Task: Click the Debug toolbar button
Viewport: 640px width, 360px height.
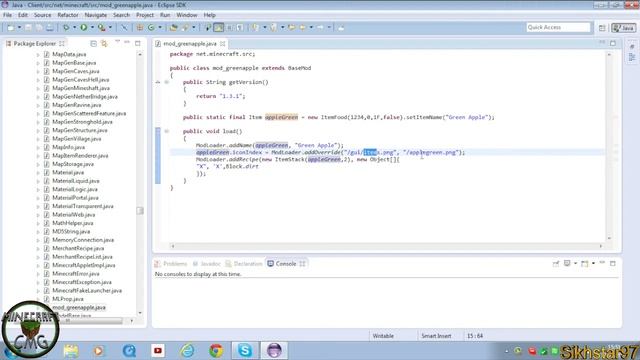Action: [66, 27]
